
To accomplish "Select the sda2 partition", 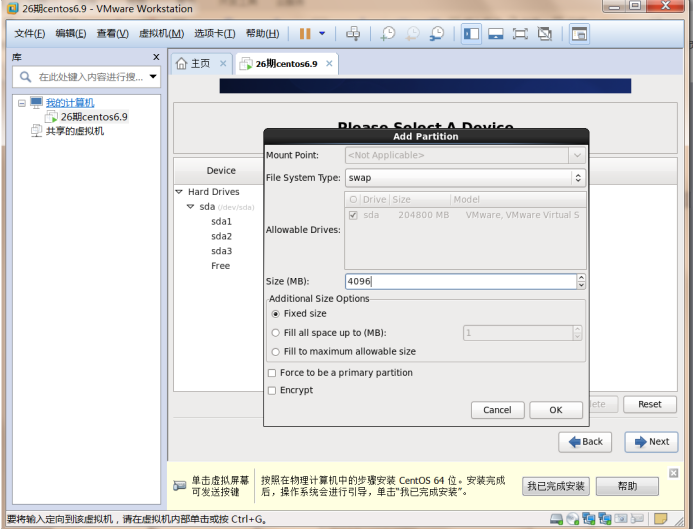I will click(x=221, y=236).
